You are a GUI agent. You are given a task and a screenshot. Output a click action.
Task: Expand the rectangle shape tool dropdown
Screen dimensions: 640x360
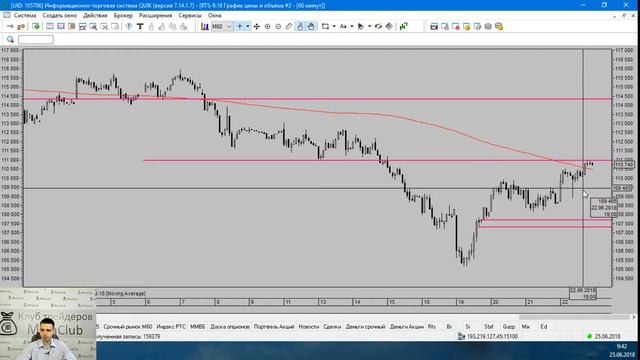point(334,27)
